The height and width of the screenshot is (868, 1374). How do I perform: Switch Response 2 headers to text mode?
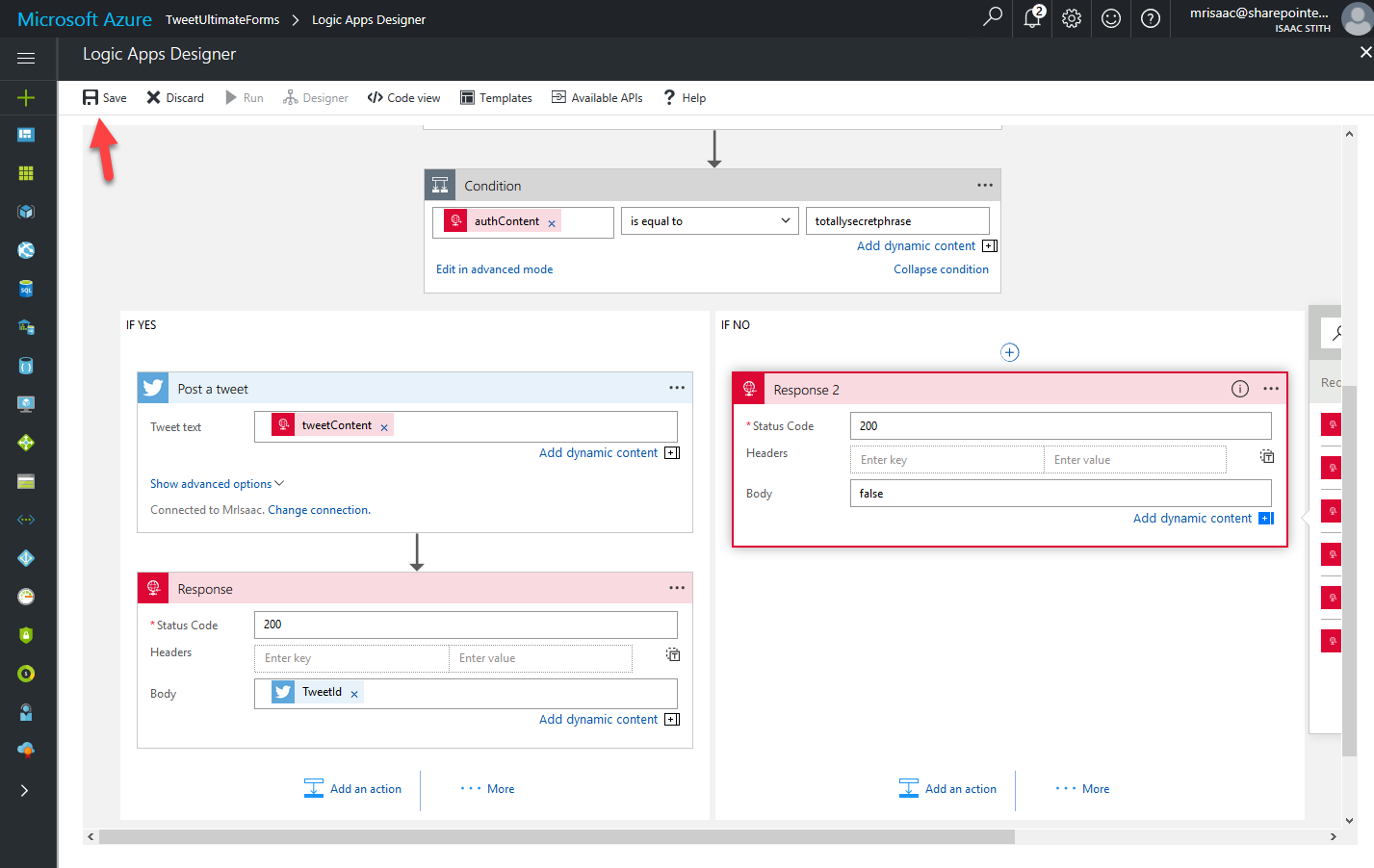pyautogui.click(x=1267, y=456)
